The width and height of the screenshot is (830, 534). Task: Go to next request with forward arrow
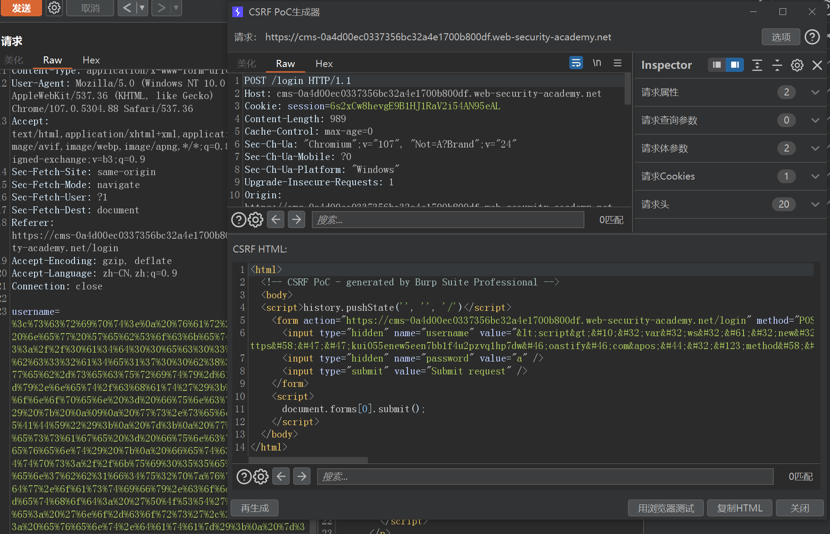click(x=161, y=8)
